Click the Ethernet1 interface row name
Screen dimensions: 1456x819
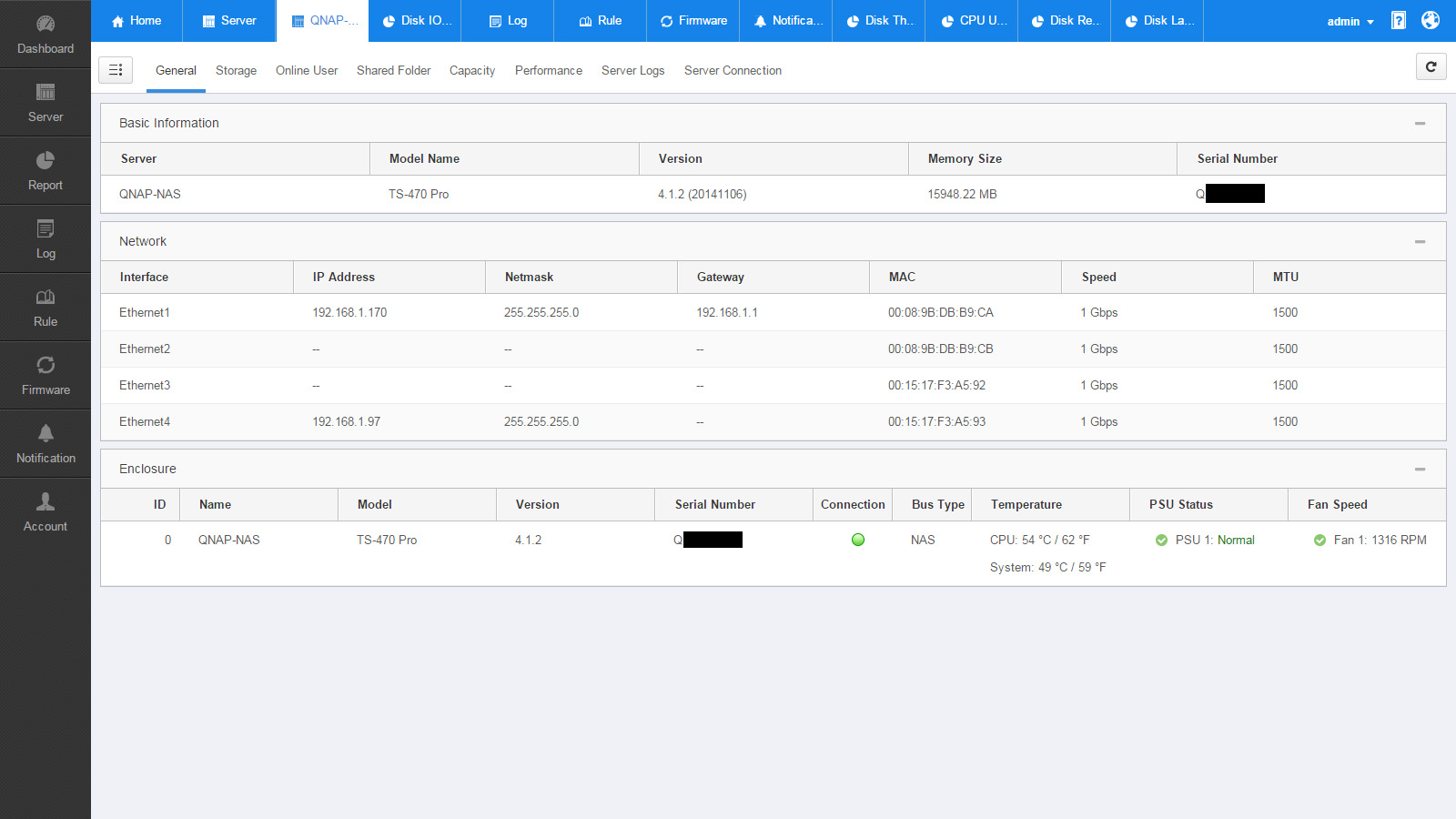coord(145,312)
